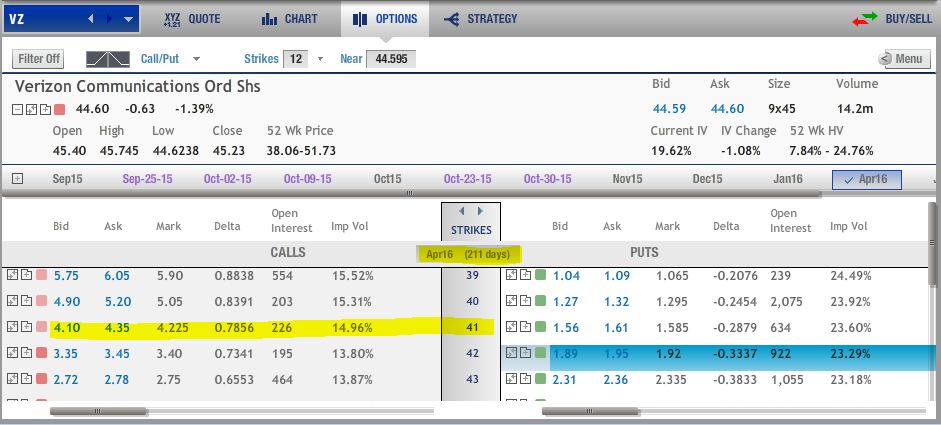Click the arrow-box icon in the 39 put row
The image size is (941, 425).
[x=511, y=275]
